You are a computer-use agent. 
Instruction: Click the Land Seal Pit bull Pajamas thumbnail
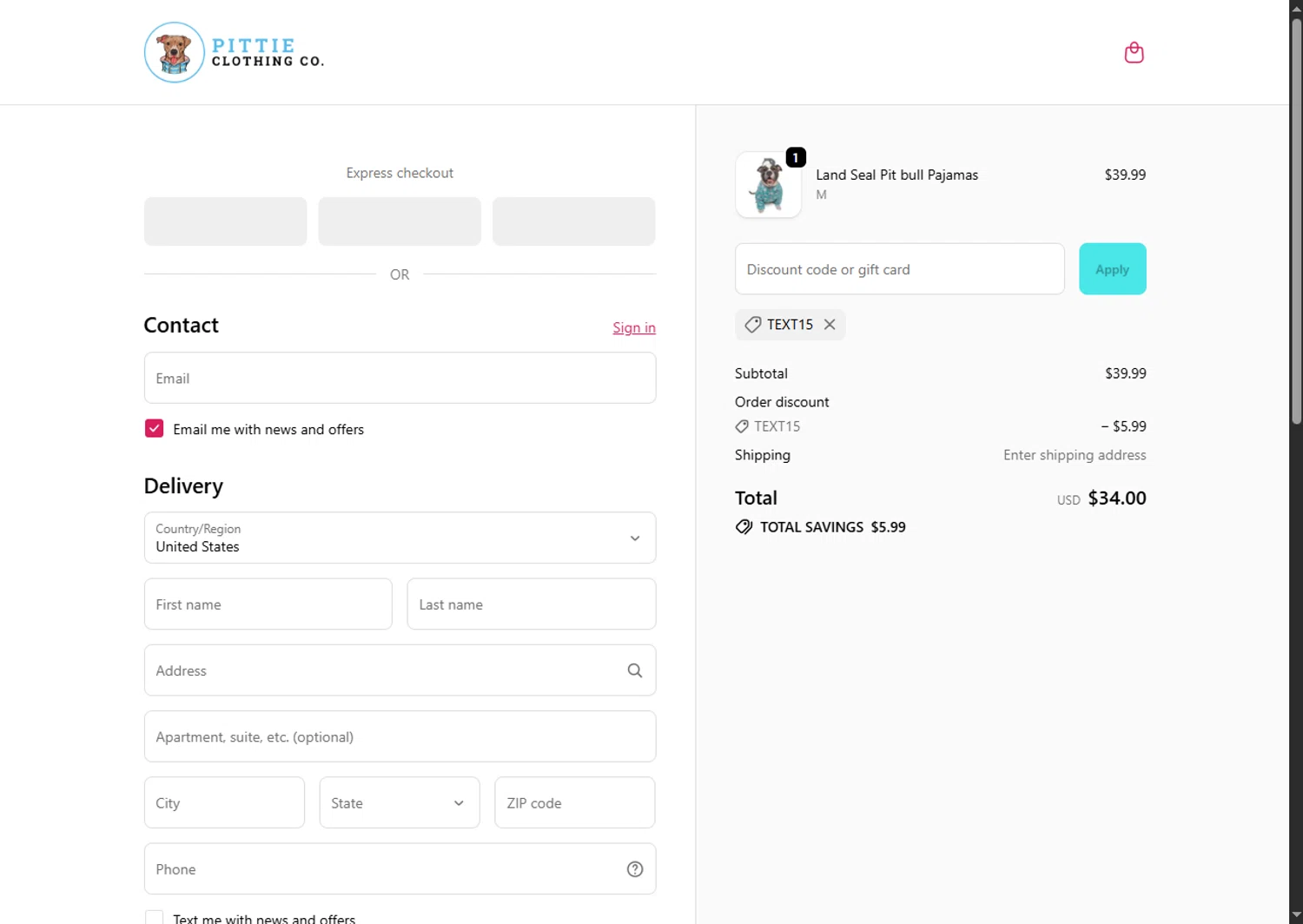pyautogui.click(x=768, y=185)
